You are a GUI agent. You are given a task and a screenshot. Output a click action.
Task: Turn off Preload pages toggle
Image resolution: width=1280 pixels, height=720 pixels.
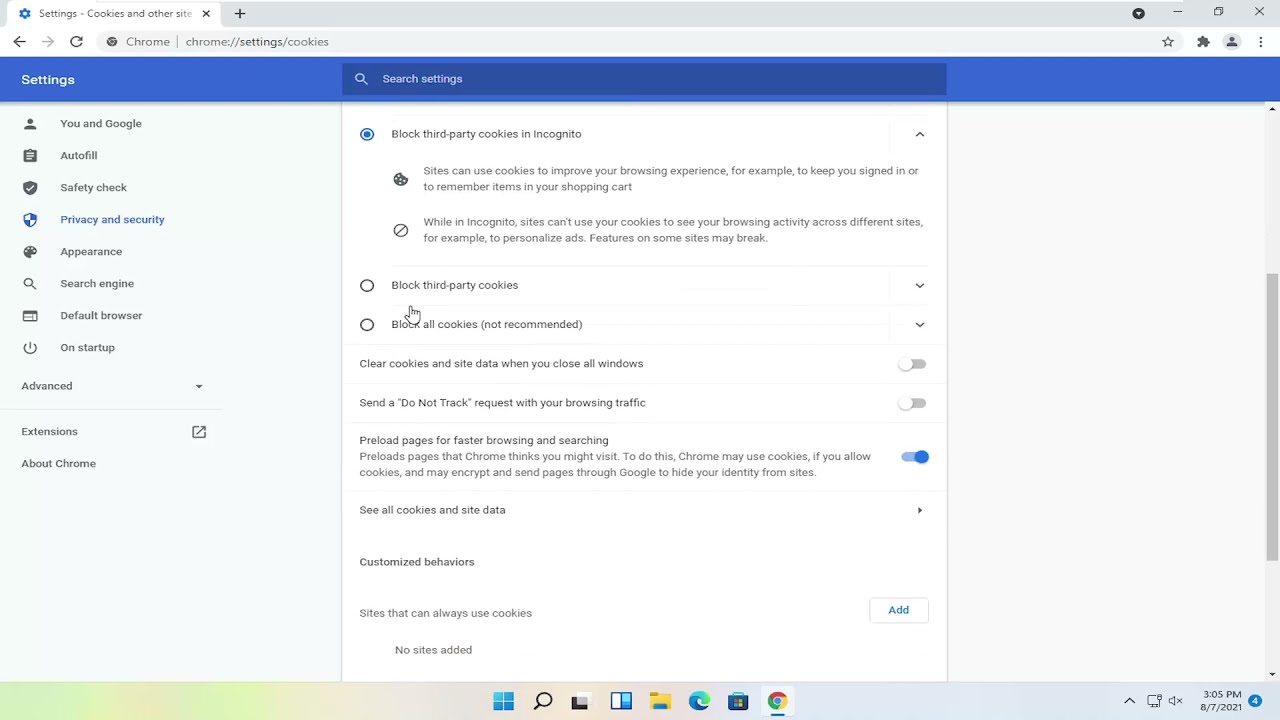pos(915,457)
